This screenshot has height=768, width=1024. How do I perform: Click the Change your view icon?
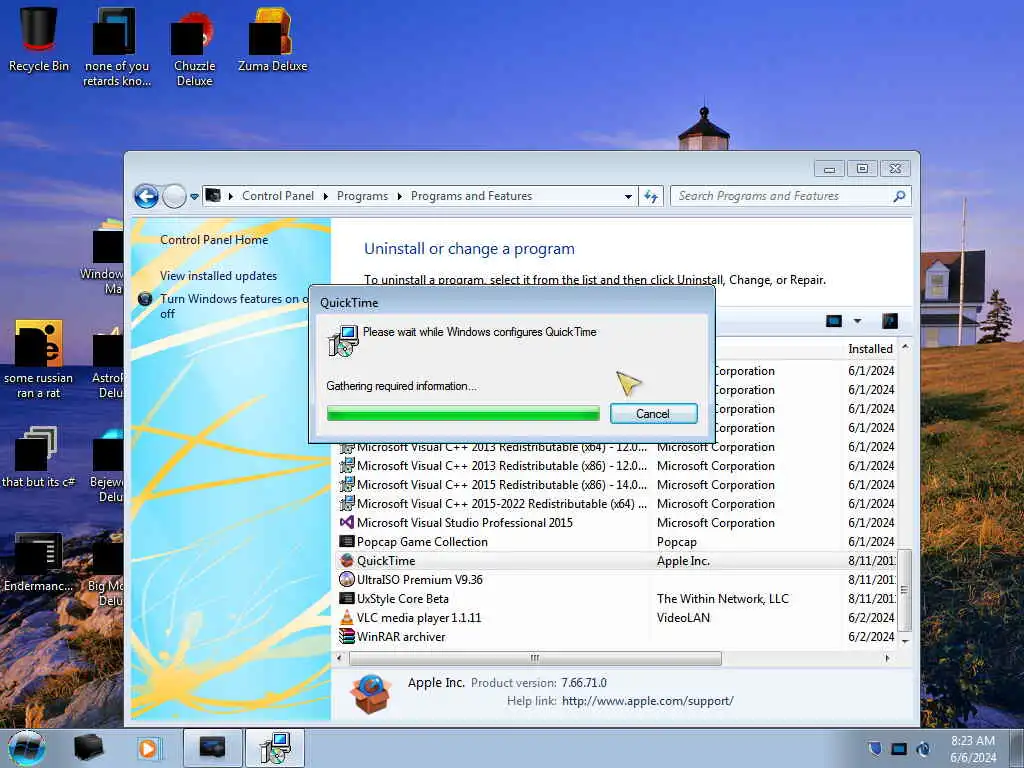click(x=833, y=321)
